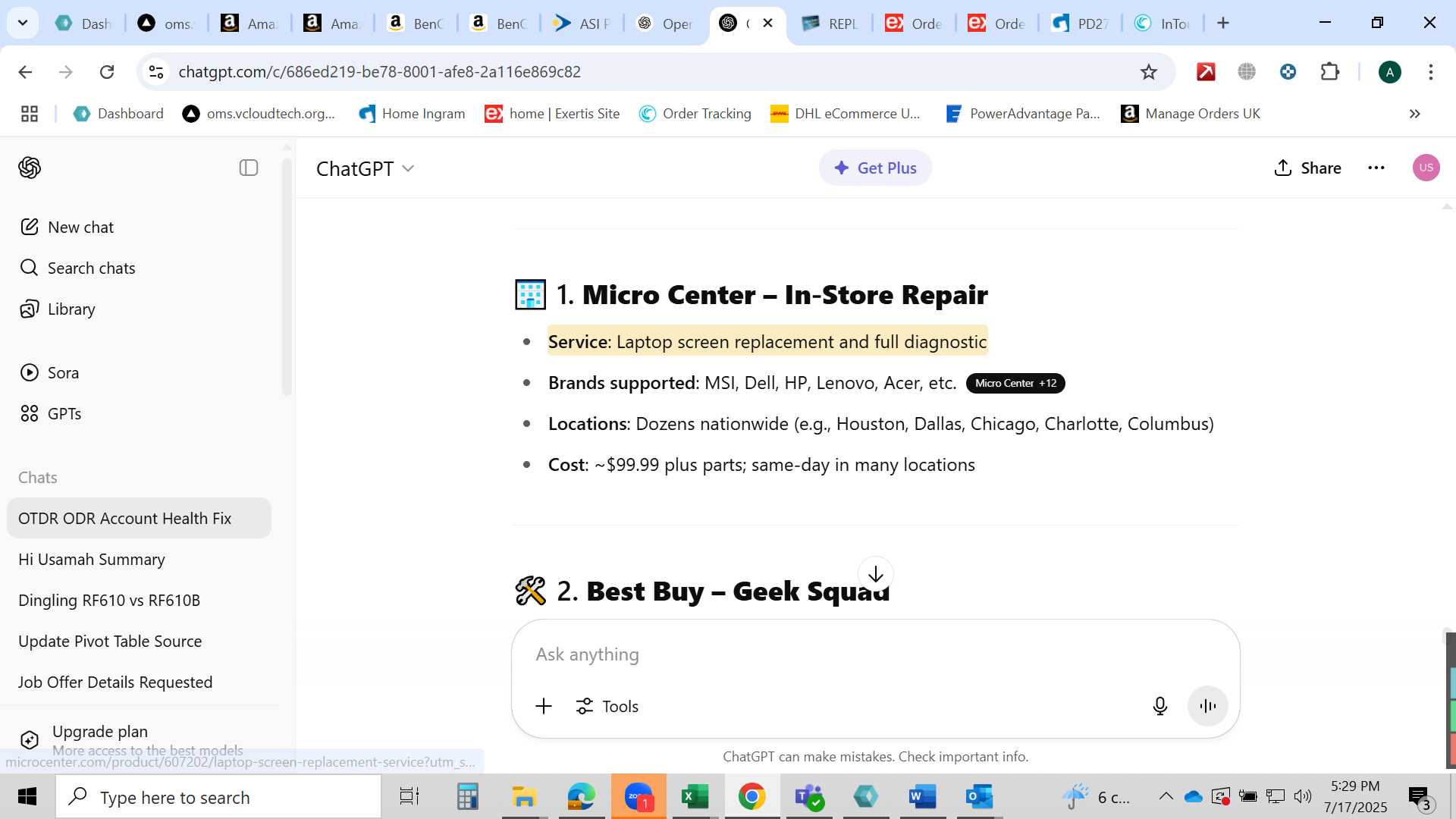Open a new browser tab

[x=1223, y=23]
